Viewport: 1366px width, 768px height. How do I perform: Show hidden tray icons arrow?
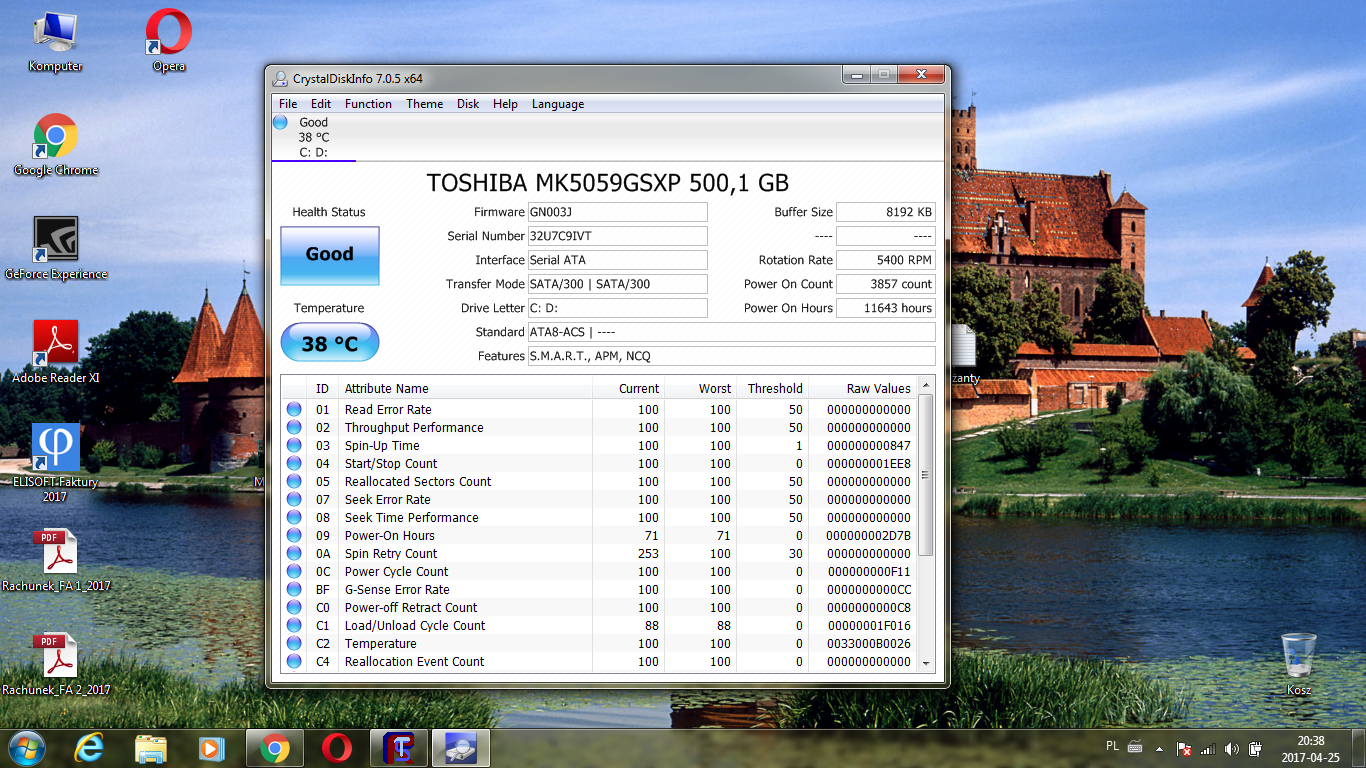pos(1159,748)
